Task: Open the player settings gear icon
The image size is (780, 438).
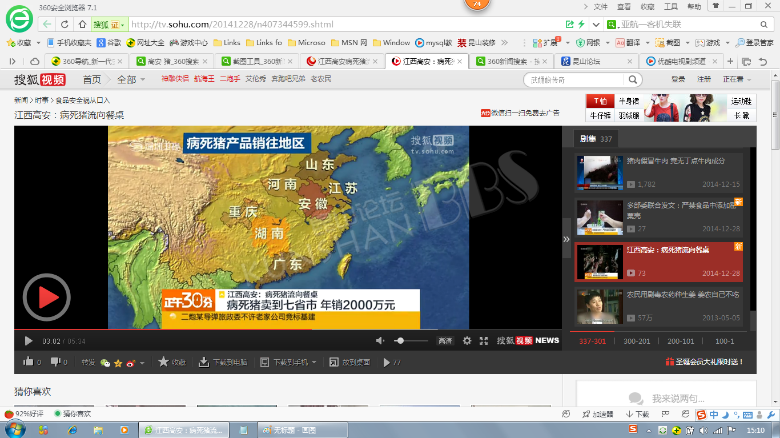Action: [466, 341]
